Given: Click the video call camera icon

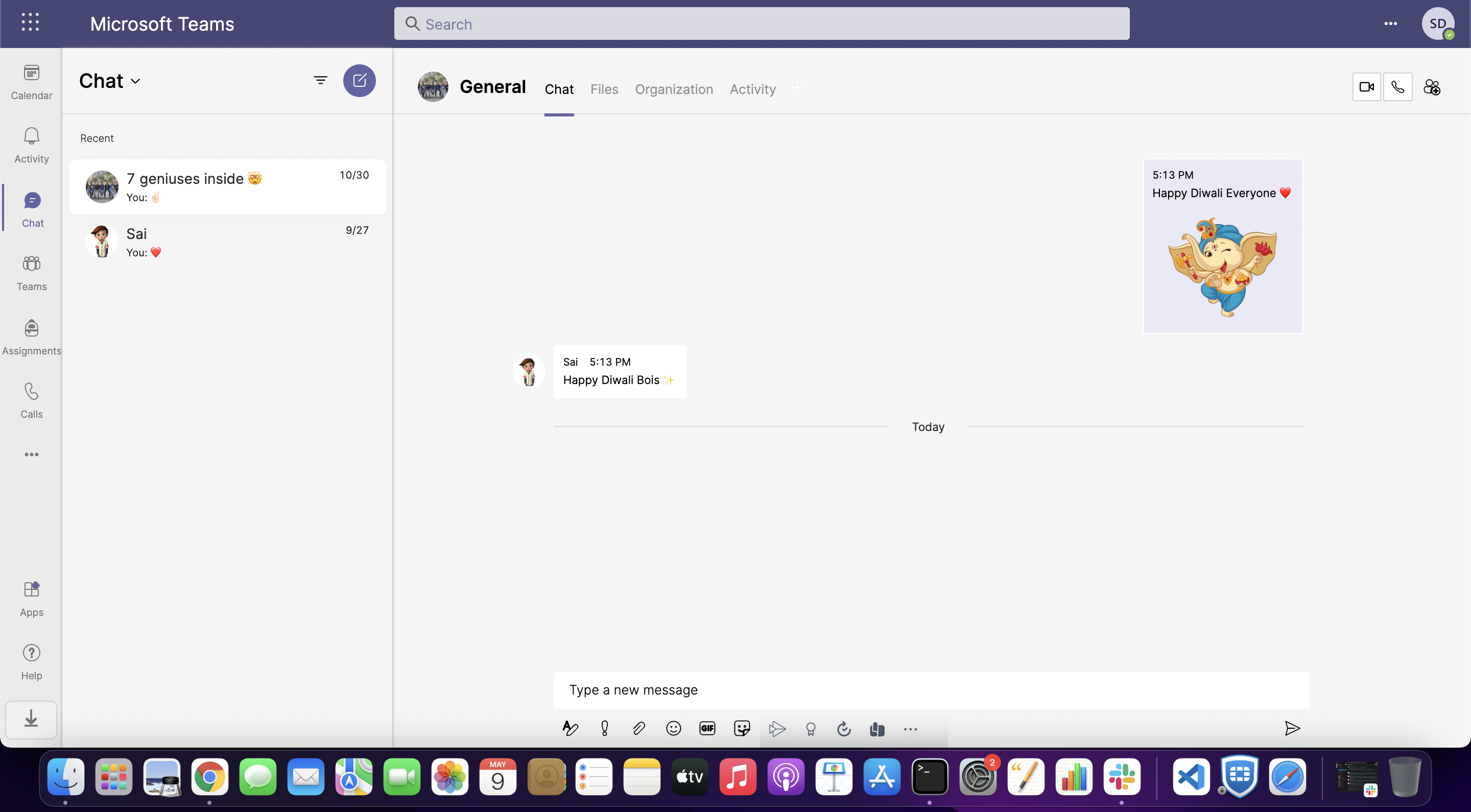Looking at the screenshot, I should [1366, 87].
